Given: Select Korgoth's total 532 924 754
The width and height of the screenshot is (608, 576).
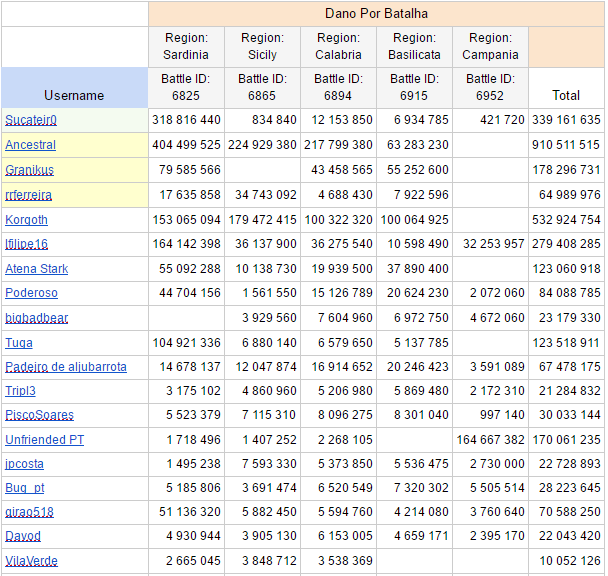Looking at the screenshot, I should [566, 220].
